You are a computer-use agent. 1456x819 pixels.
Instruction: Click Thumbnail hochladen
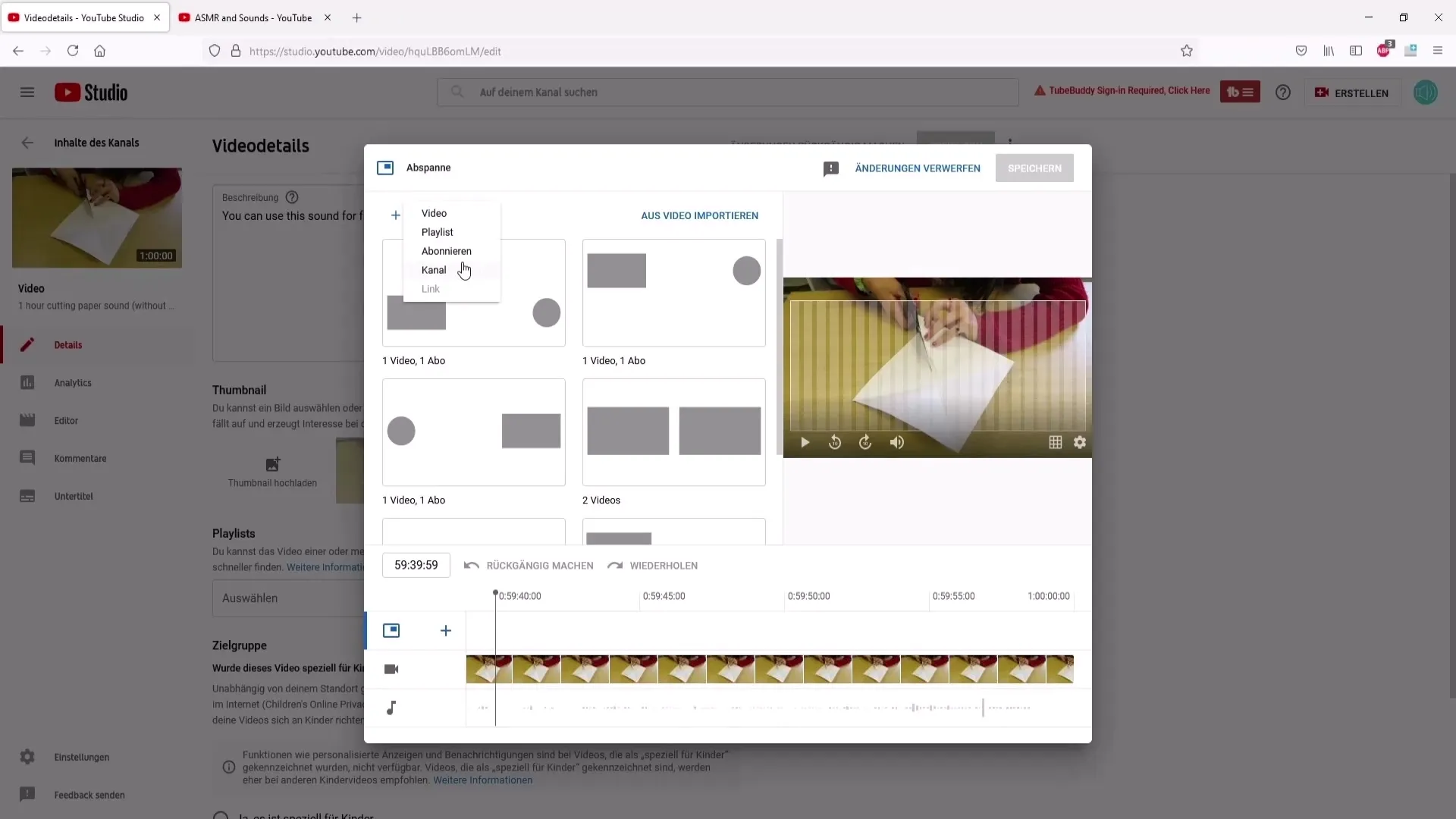pos(272,472)
